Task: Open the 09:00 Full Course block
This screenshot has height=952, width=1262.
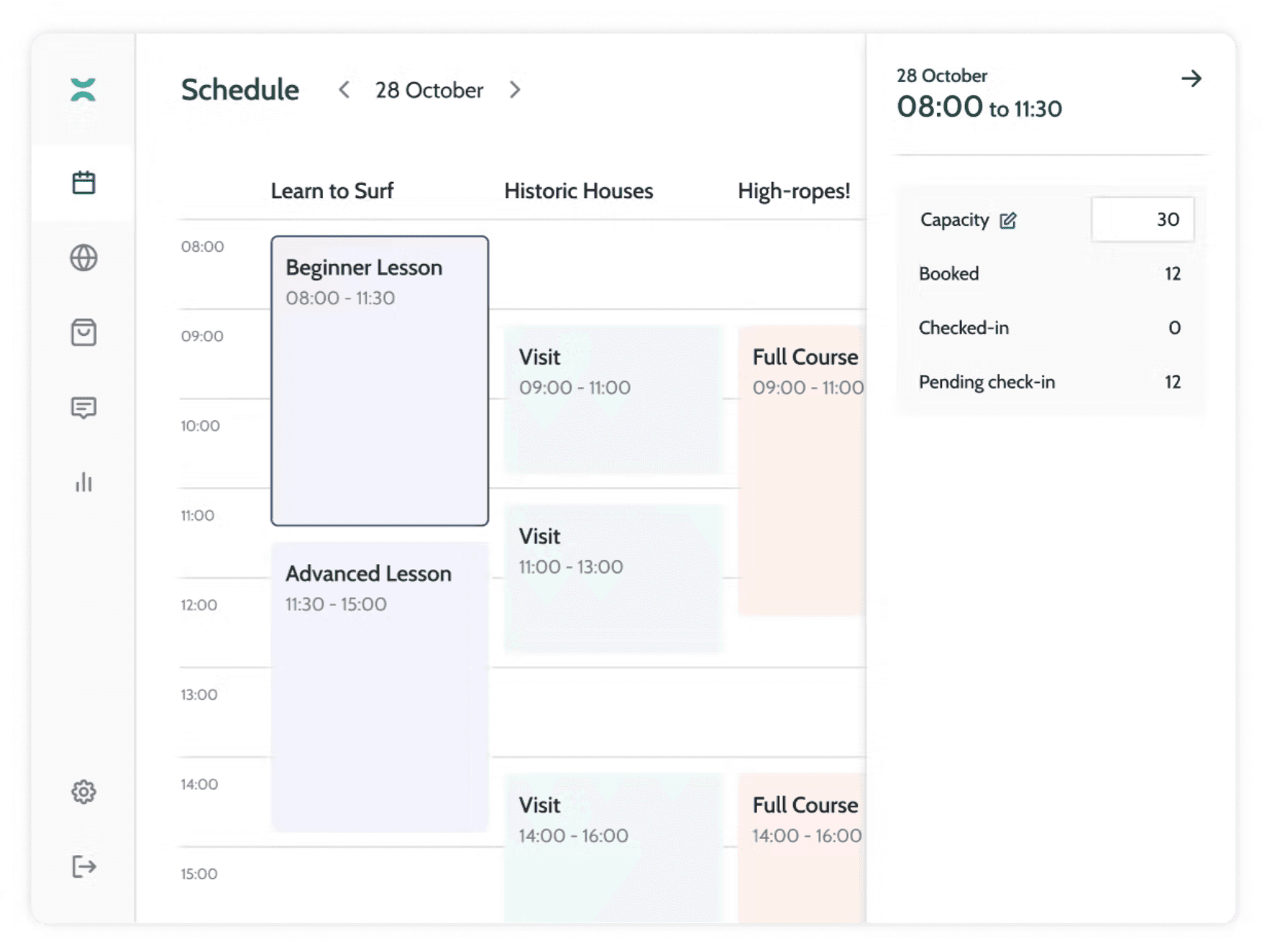Action: (801, 469)
